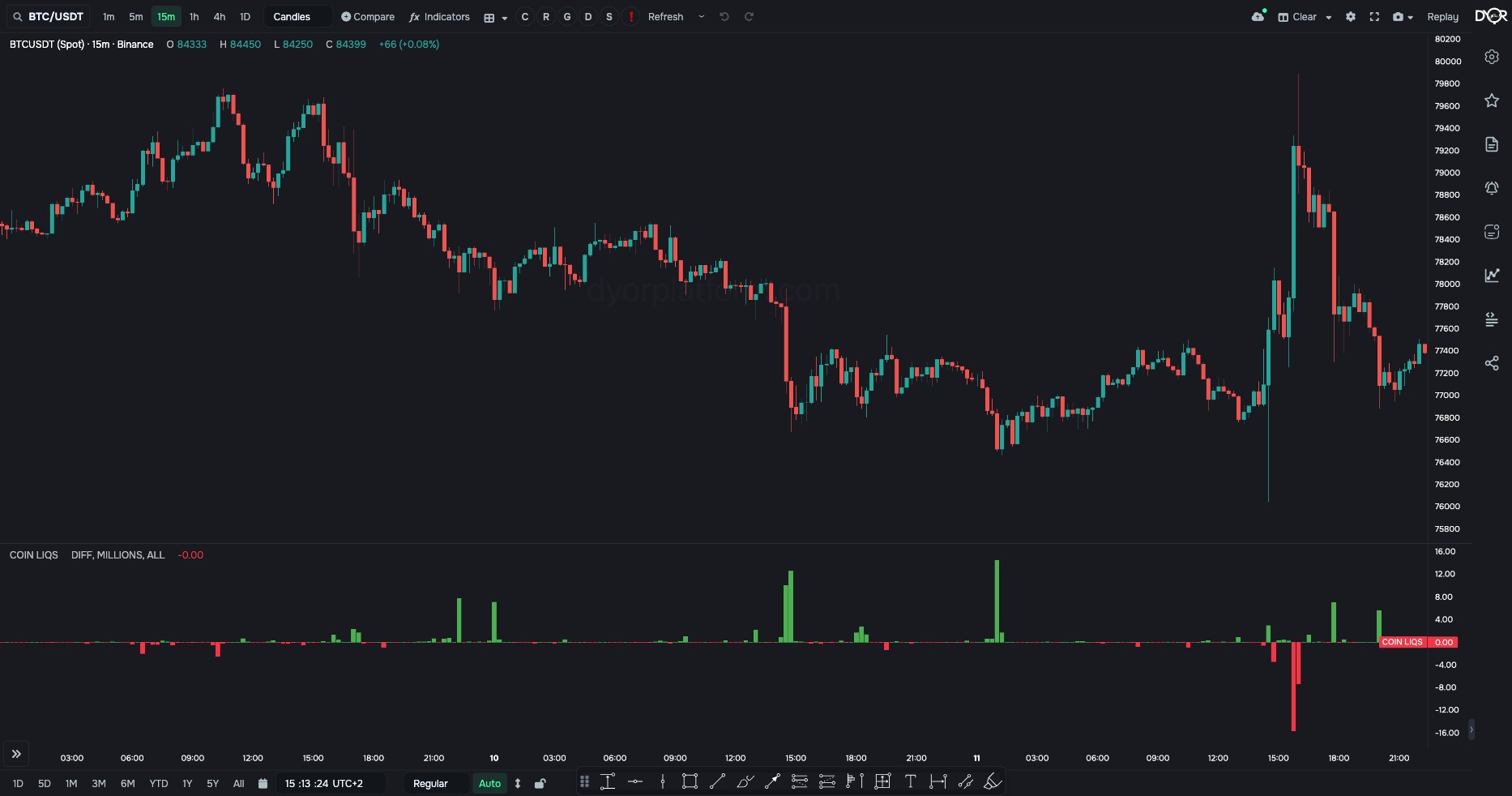The image size is (1512, 796).
Task: Expand the arrow next to Refresh
Action: click(702, 16)
